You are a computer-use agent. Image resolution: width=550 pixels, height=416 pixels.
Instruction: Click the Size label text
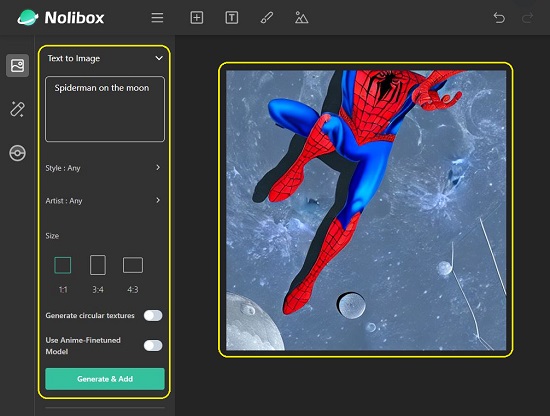point(52,236)
